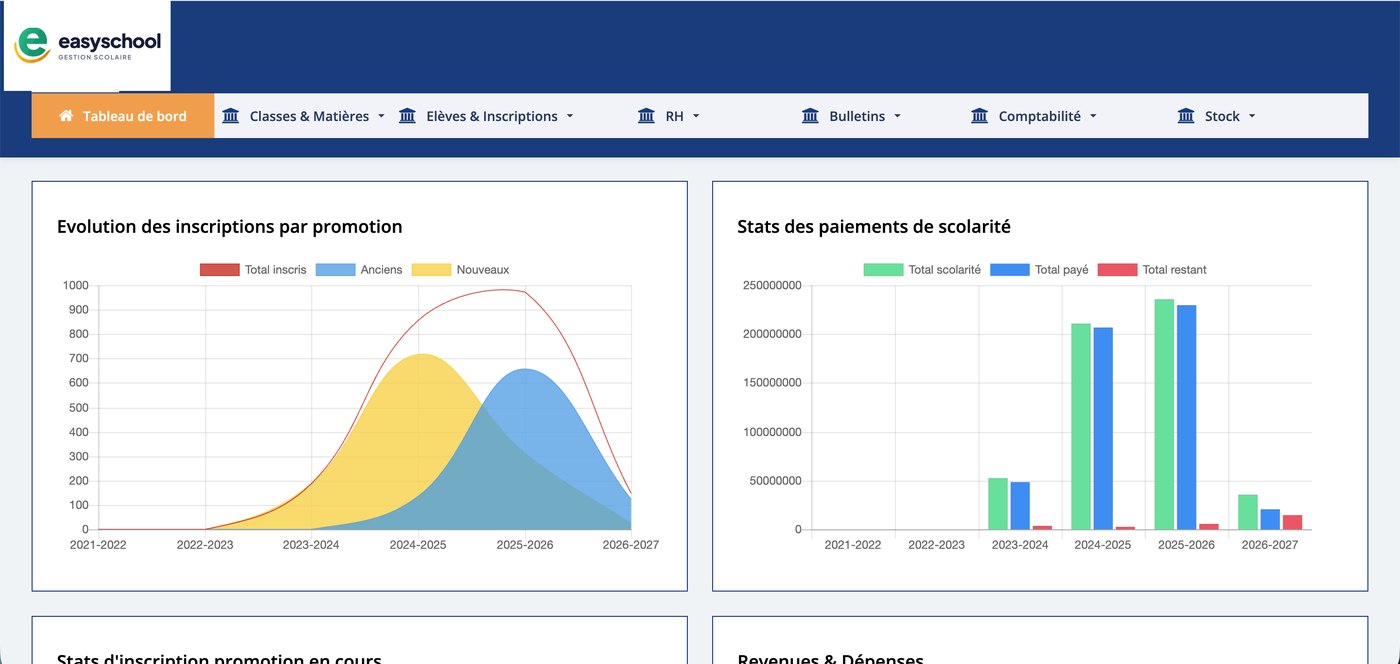This screenshot has height=664, width=1400.
Task: Toggle the yellow Nouveaux legend swatch
Action: click(431, 270)
